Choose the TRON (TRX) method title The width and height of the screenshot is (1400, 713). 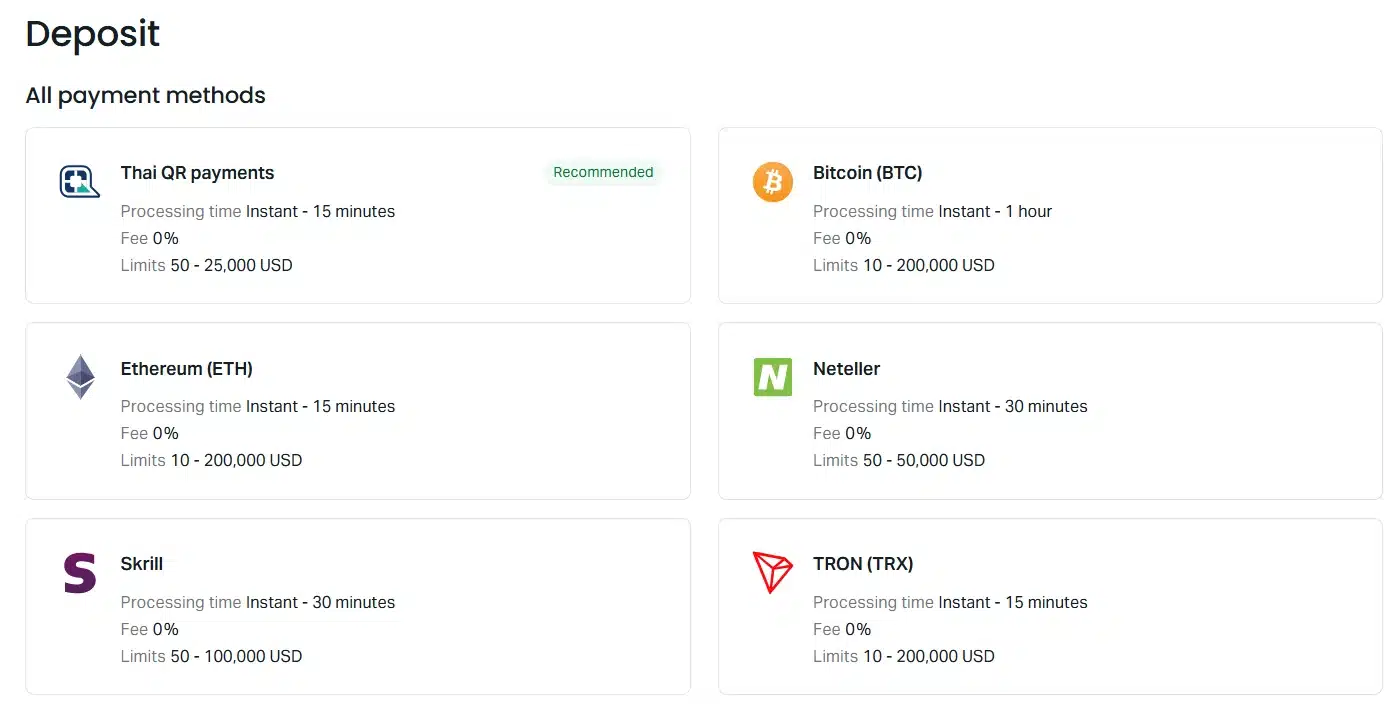click(x=863, y=564)
